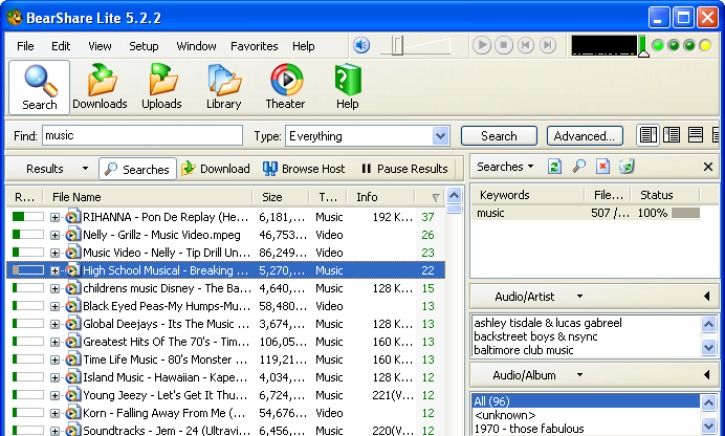Toggle the Searches button in results toolbar
The height and width of the screenshot is (436, 725).
[137, 169]
